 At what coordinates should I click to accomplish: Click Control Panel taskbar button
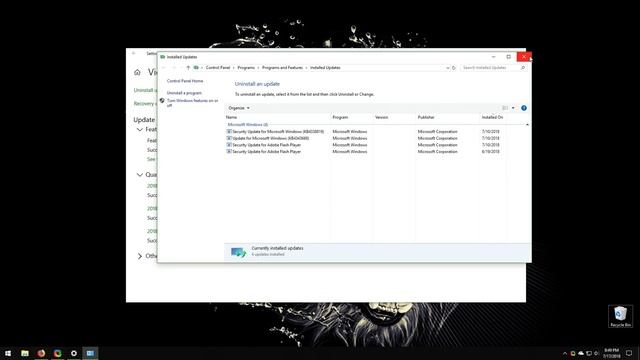tap(90, 353)
